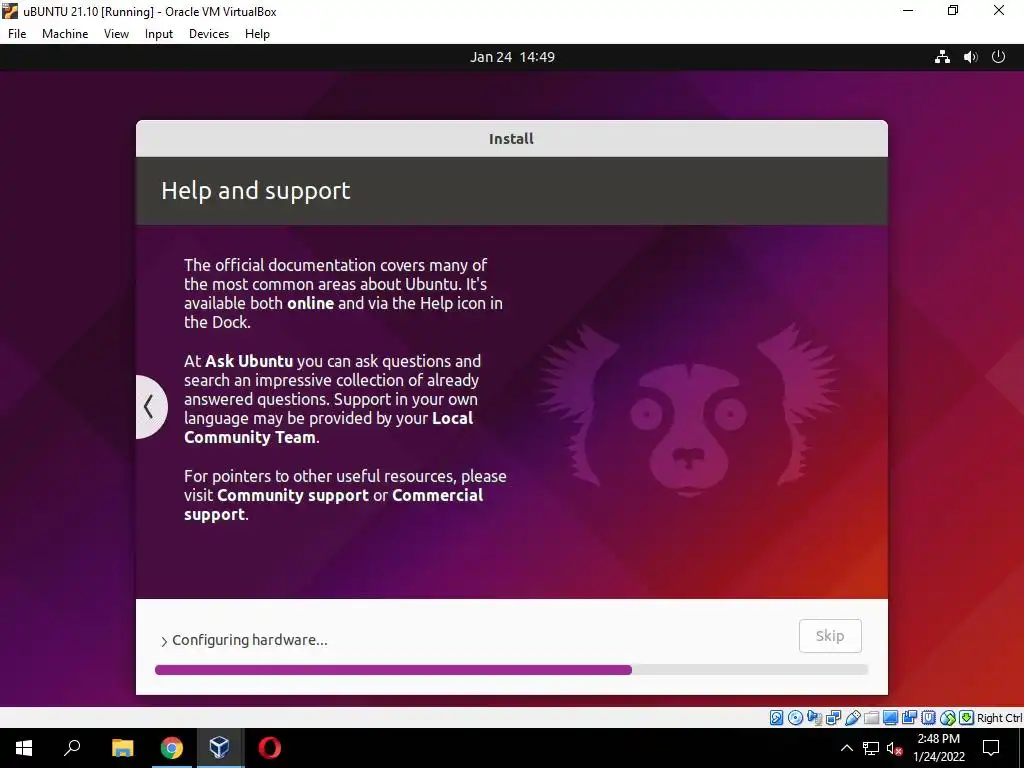Click the Windows tray network icon
This screenshot has height=768, width=1024.
(871, 748)
